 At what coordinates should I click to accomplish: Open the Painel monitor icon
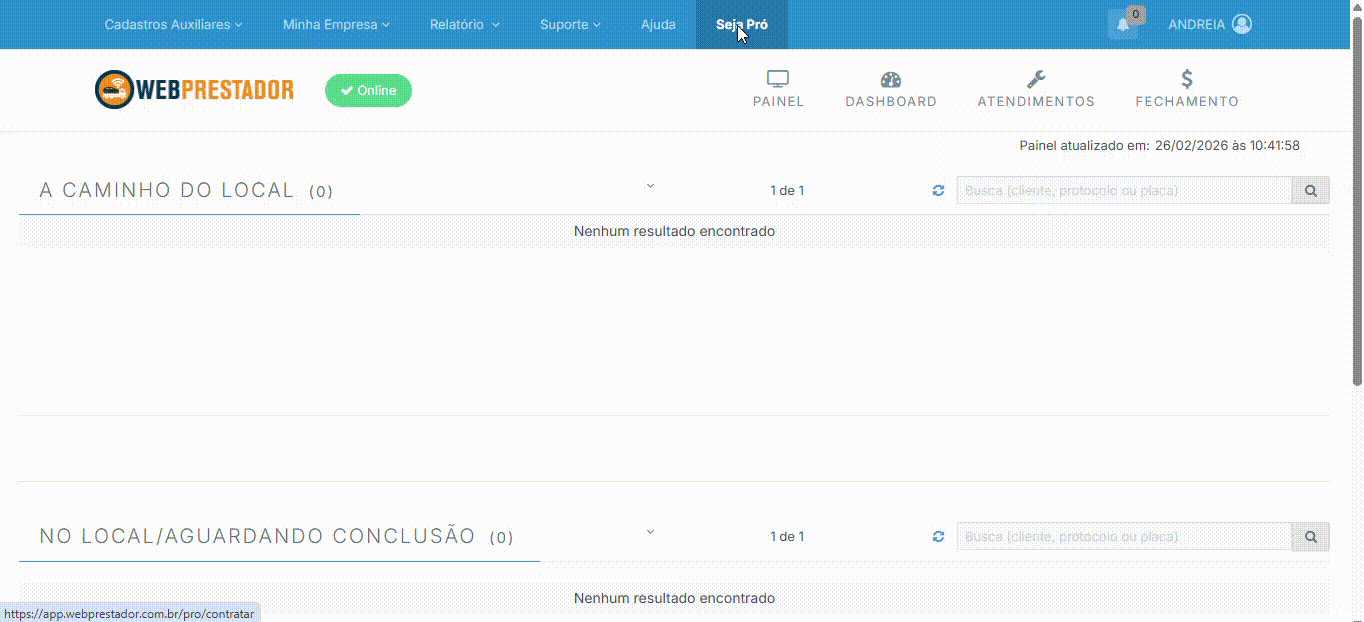coord(778,80)
